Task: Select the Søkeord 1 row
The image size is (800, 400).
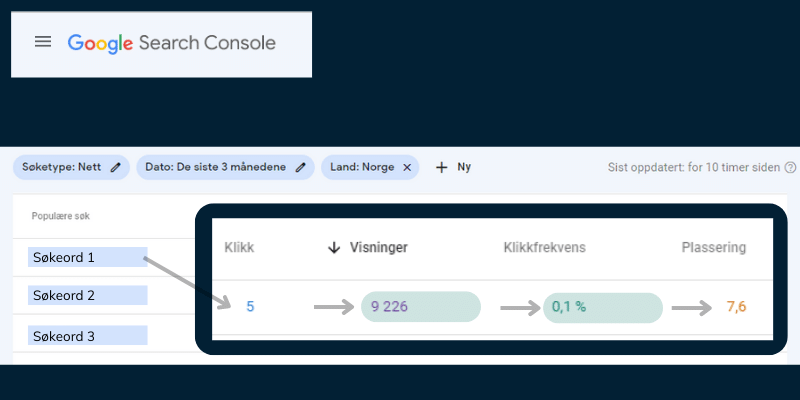Action: [88, 258]
